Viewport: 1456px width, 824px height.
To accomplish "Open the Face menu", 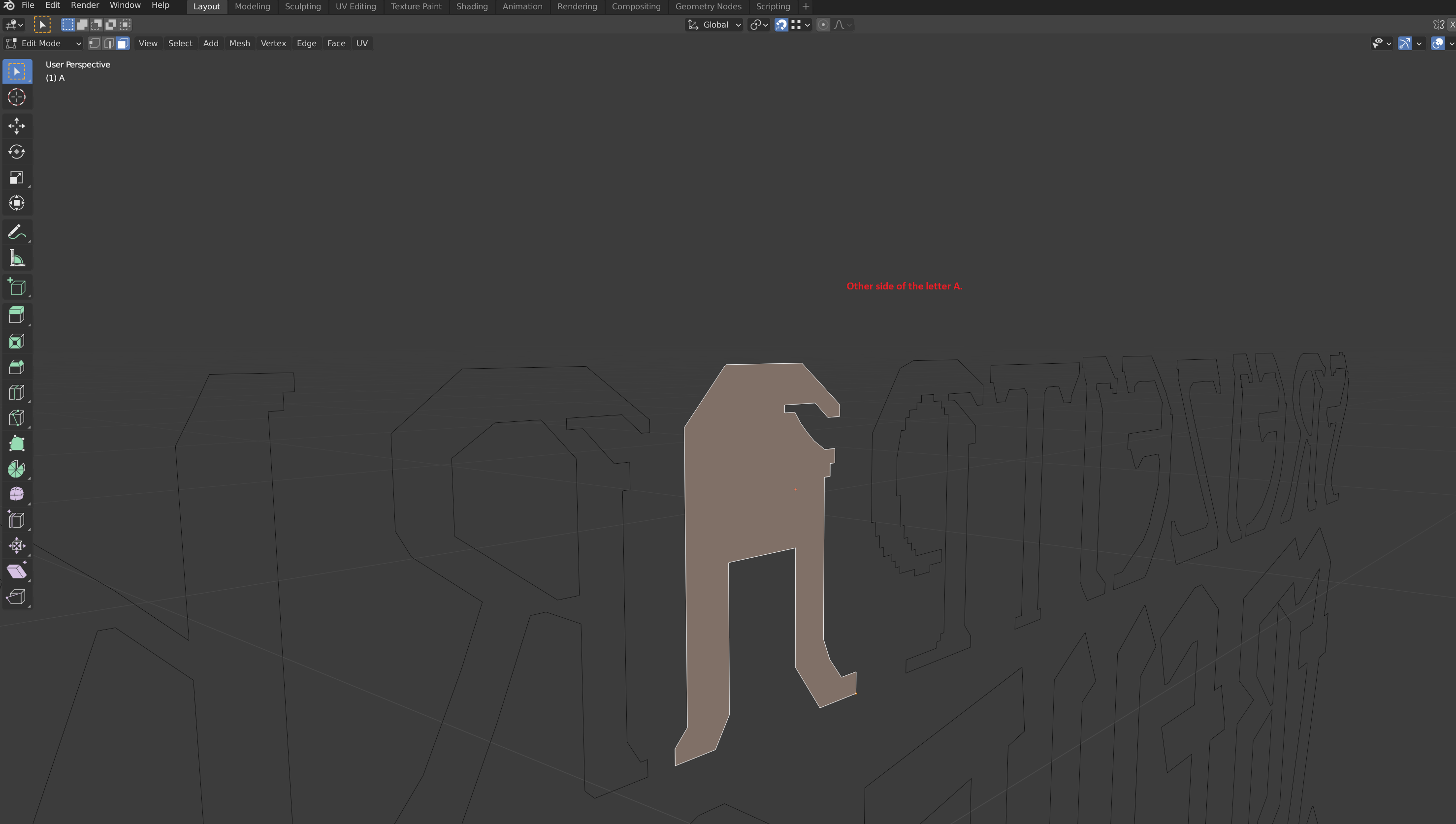I will pyautogui.click(x=336, y=43).
